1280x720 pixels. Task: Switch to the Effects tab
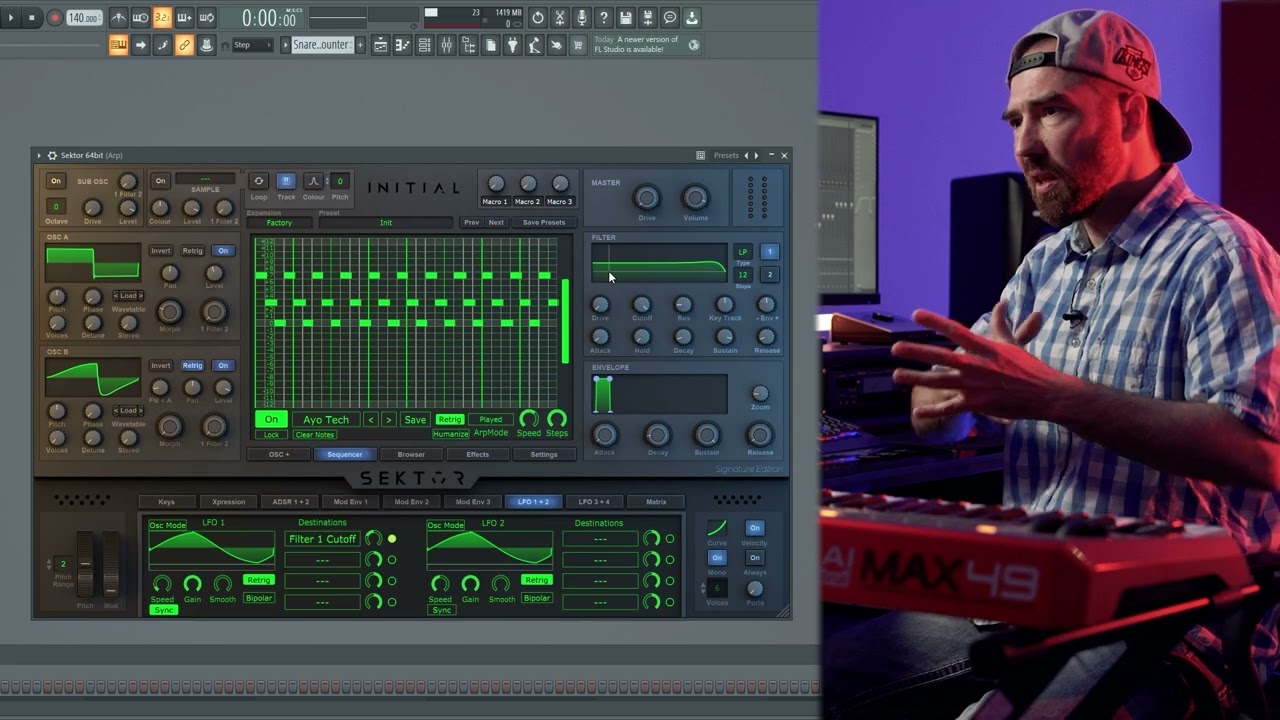click(478, 455)
